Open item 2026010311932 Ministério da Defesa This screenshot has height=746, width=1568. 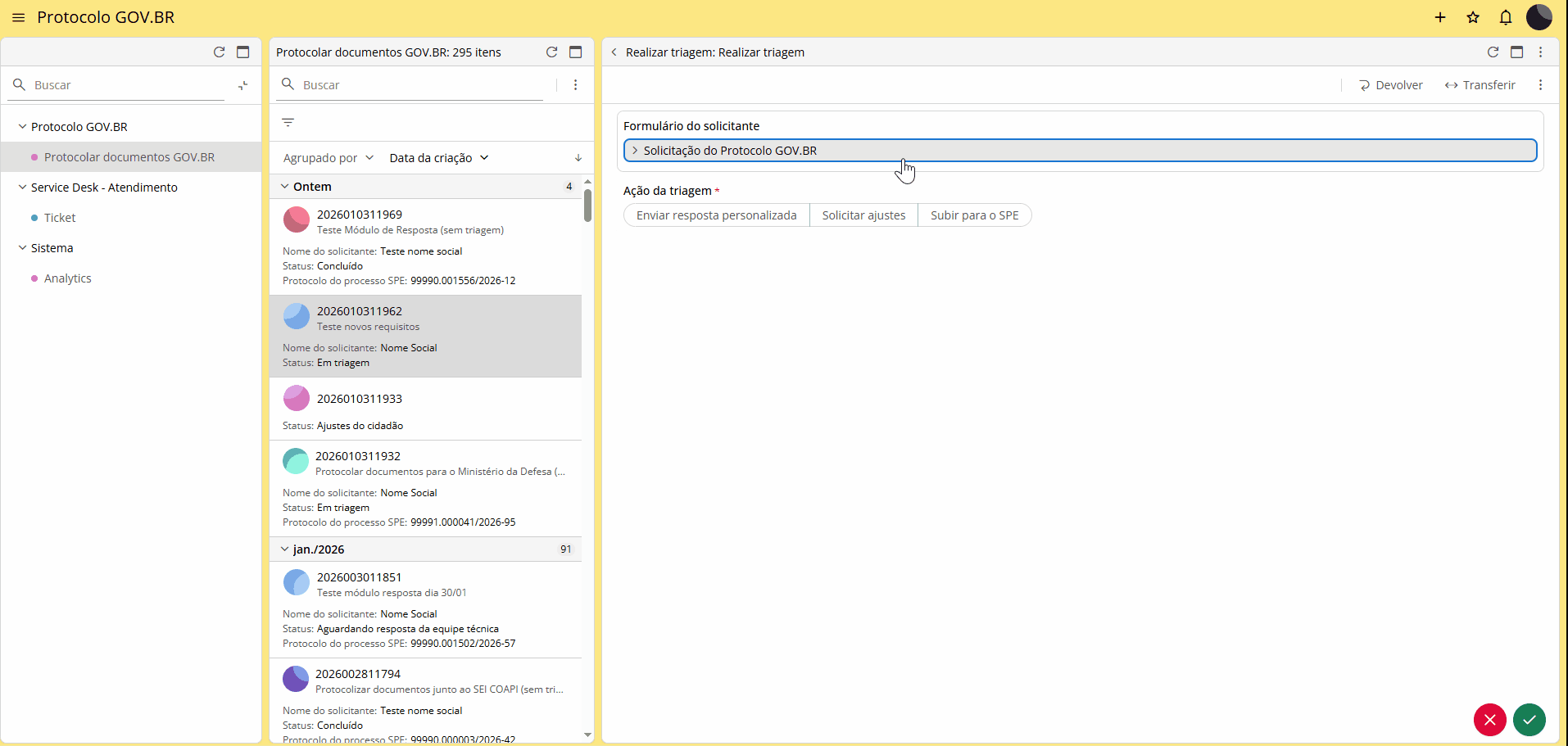(425, 489)
